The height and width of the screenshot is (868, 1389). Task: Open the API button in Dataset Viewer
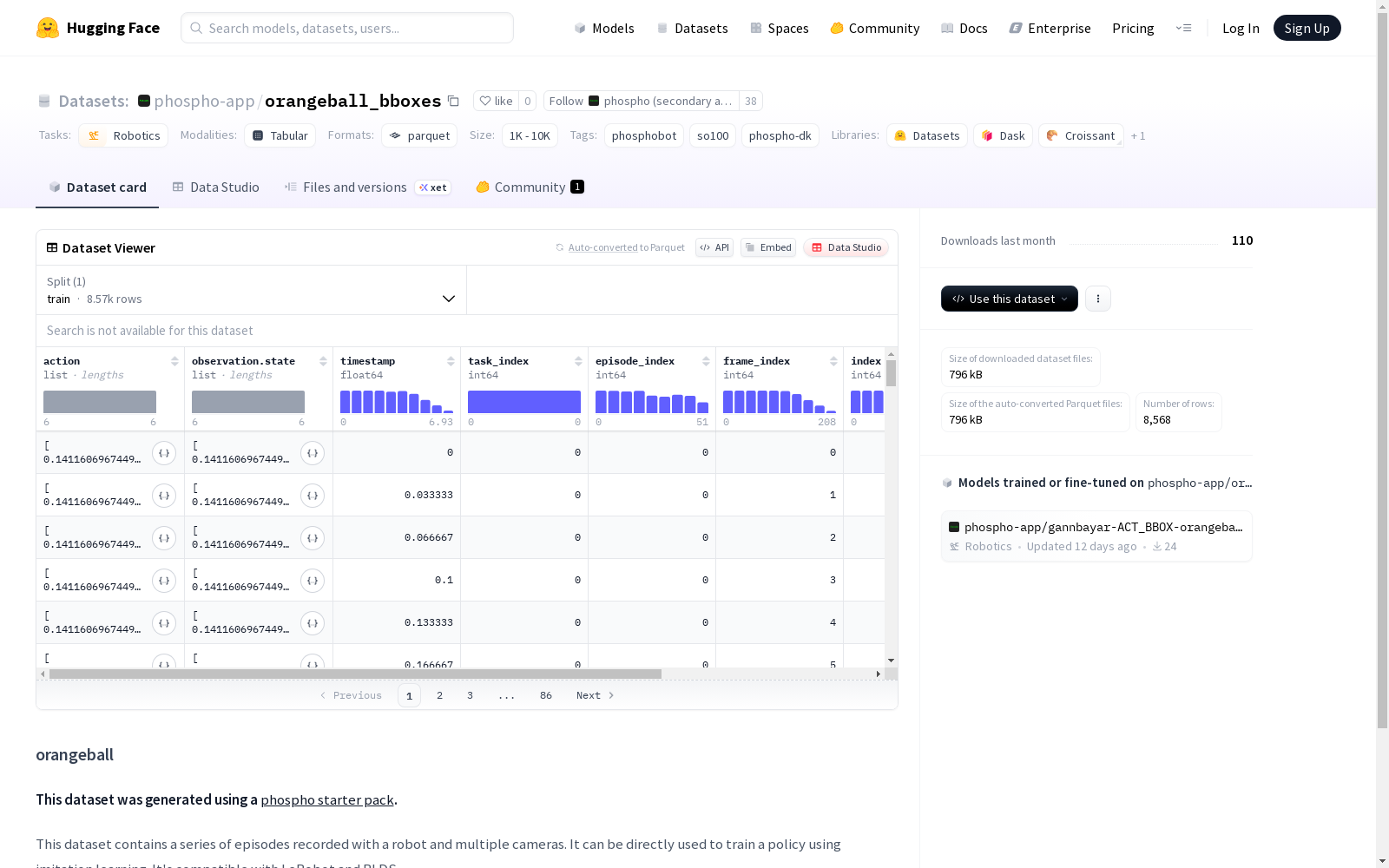pyautogui.click(x=714, y=247)
